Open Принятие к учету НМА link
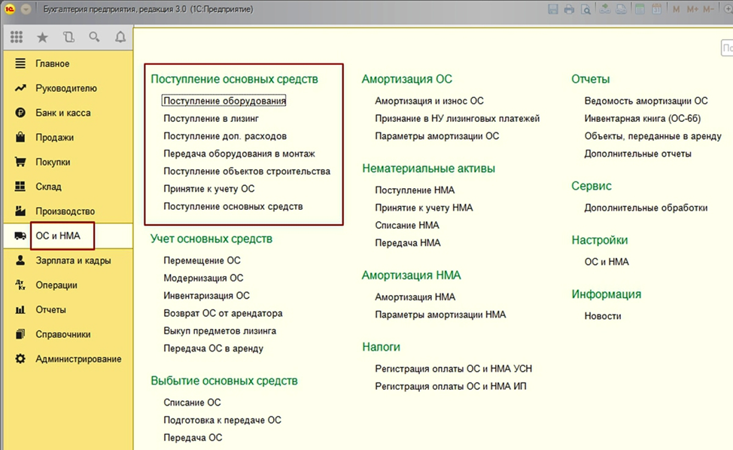 [424, 207]
